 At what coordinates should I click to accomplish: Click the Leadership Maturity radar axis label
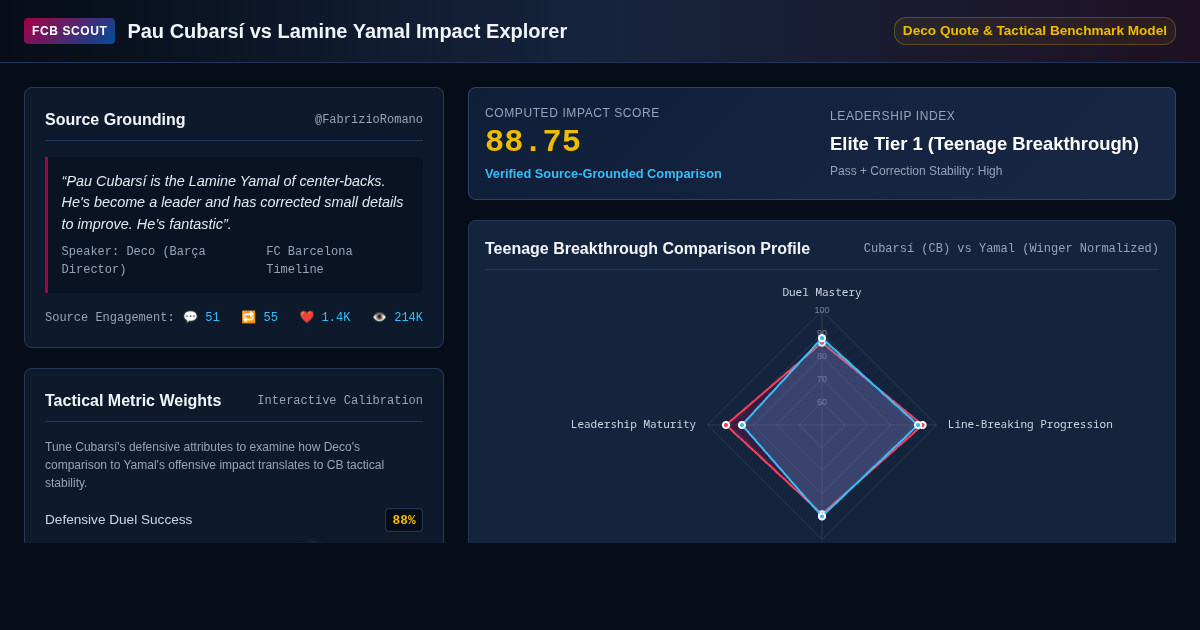point(633,425)
